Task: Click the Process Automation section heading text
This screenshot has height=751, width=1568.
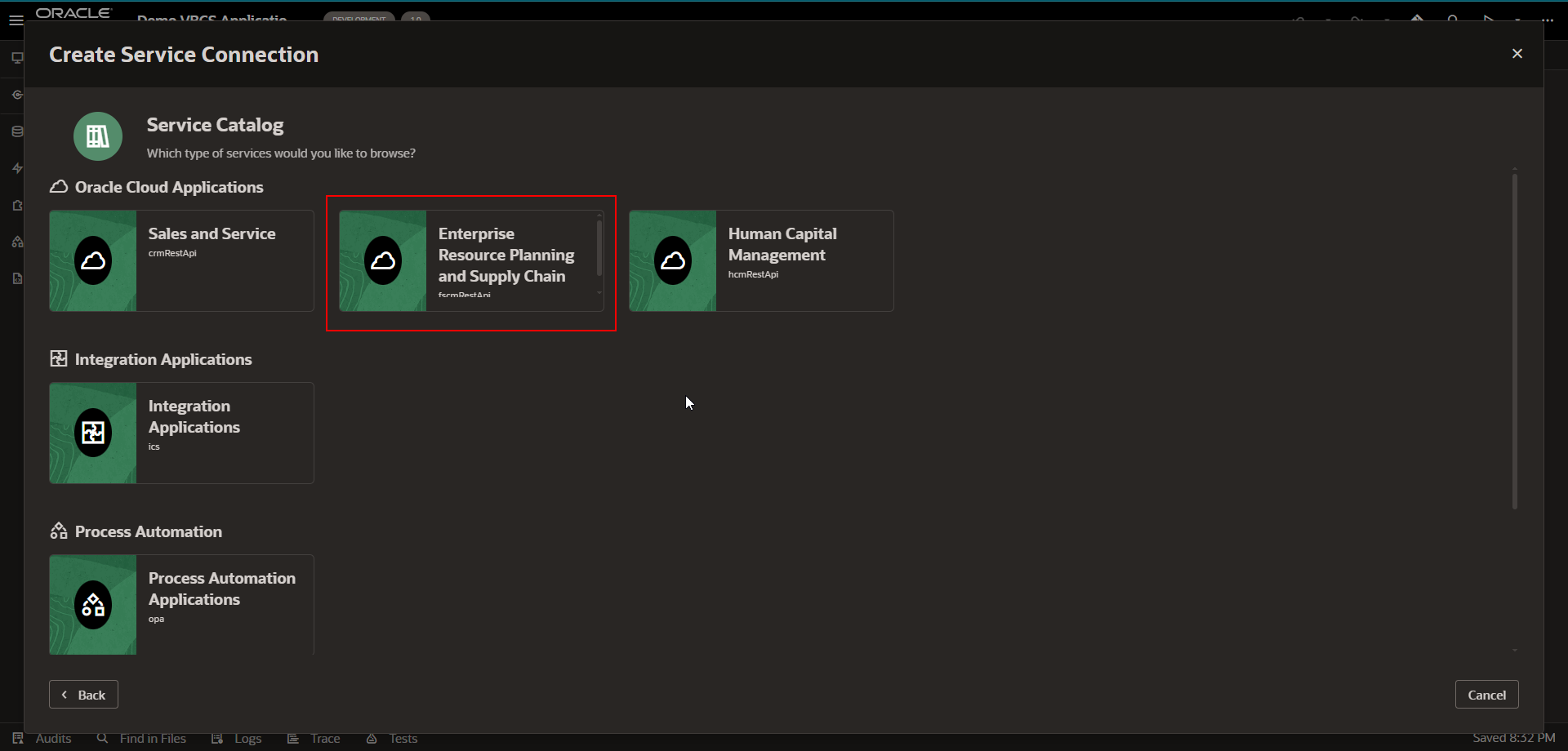Action: (149, 531)
